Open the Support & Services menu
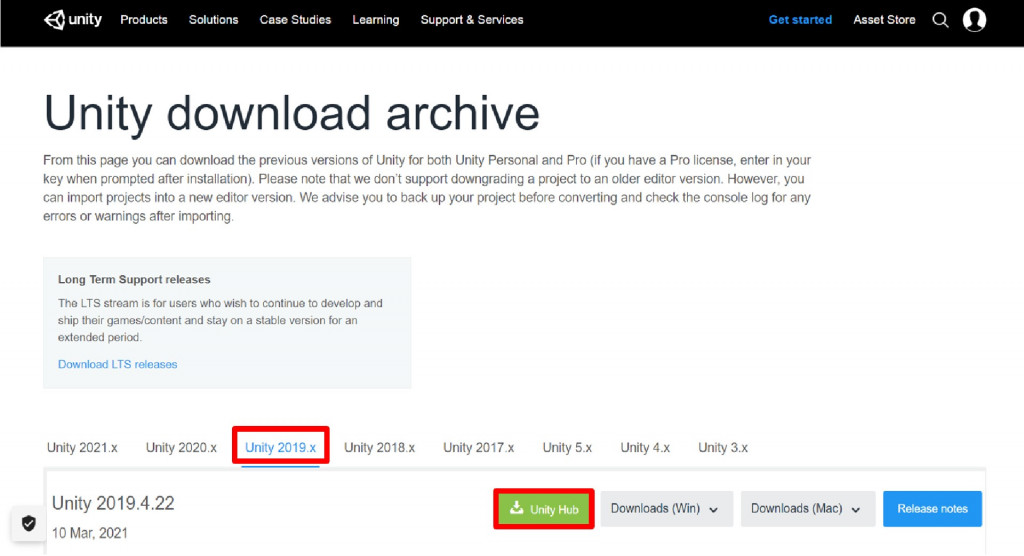The image size is (1024, 556). point(472,20)
